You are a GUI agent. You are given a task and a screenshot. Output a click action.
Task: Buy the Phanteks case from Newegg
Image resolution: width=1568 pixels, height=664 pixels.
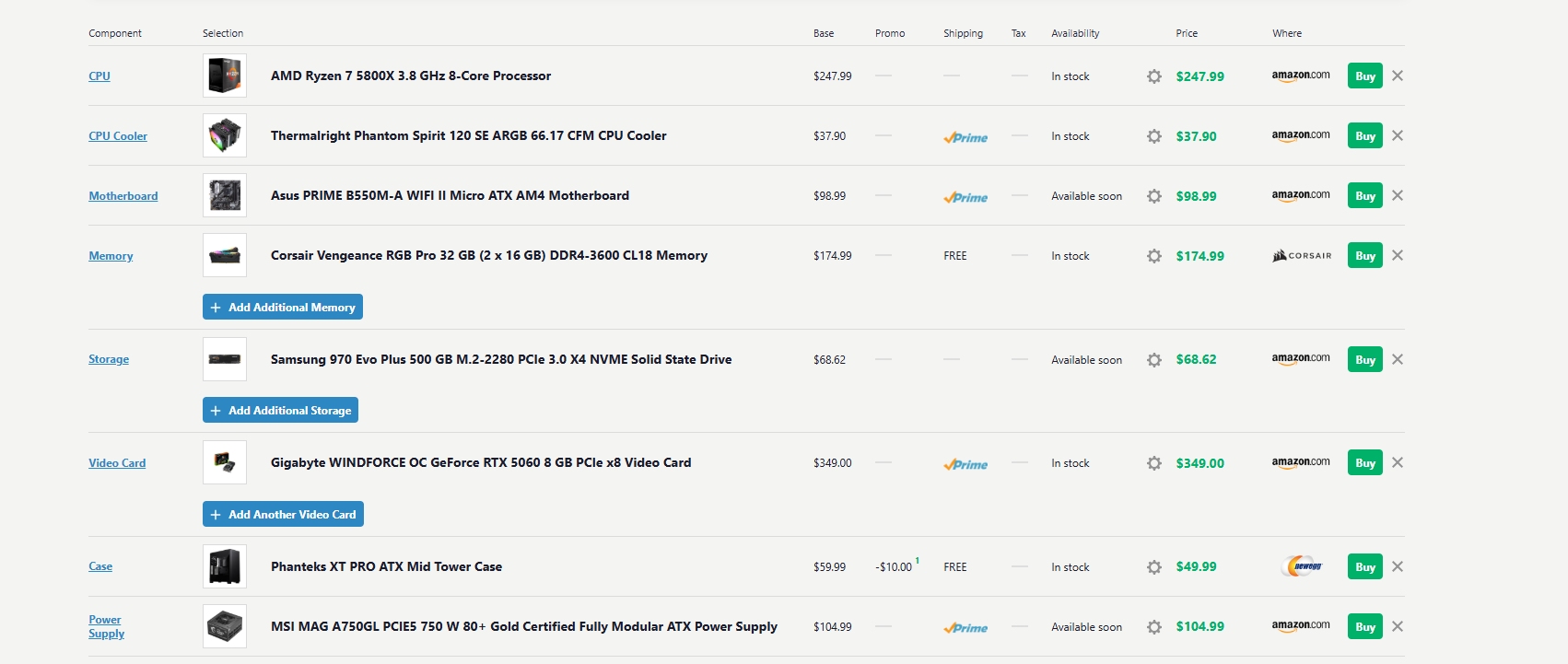(x=1364, y=566)
